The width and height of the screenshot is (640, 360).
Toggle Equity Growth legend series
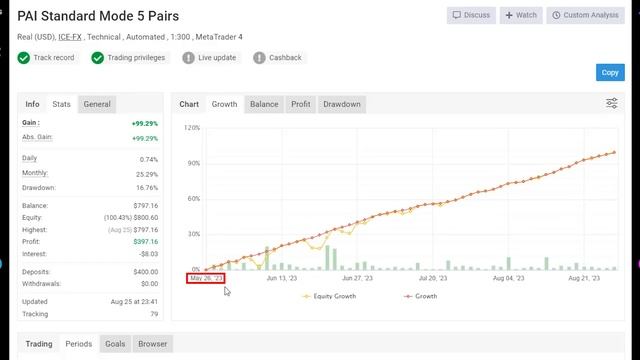pos(329,296)
